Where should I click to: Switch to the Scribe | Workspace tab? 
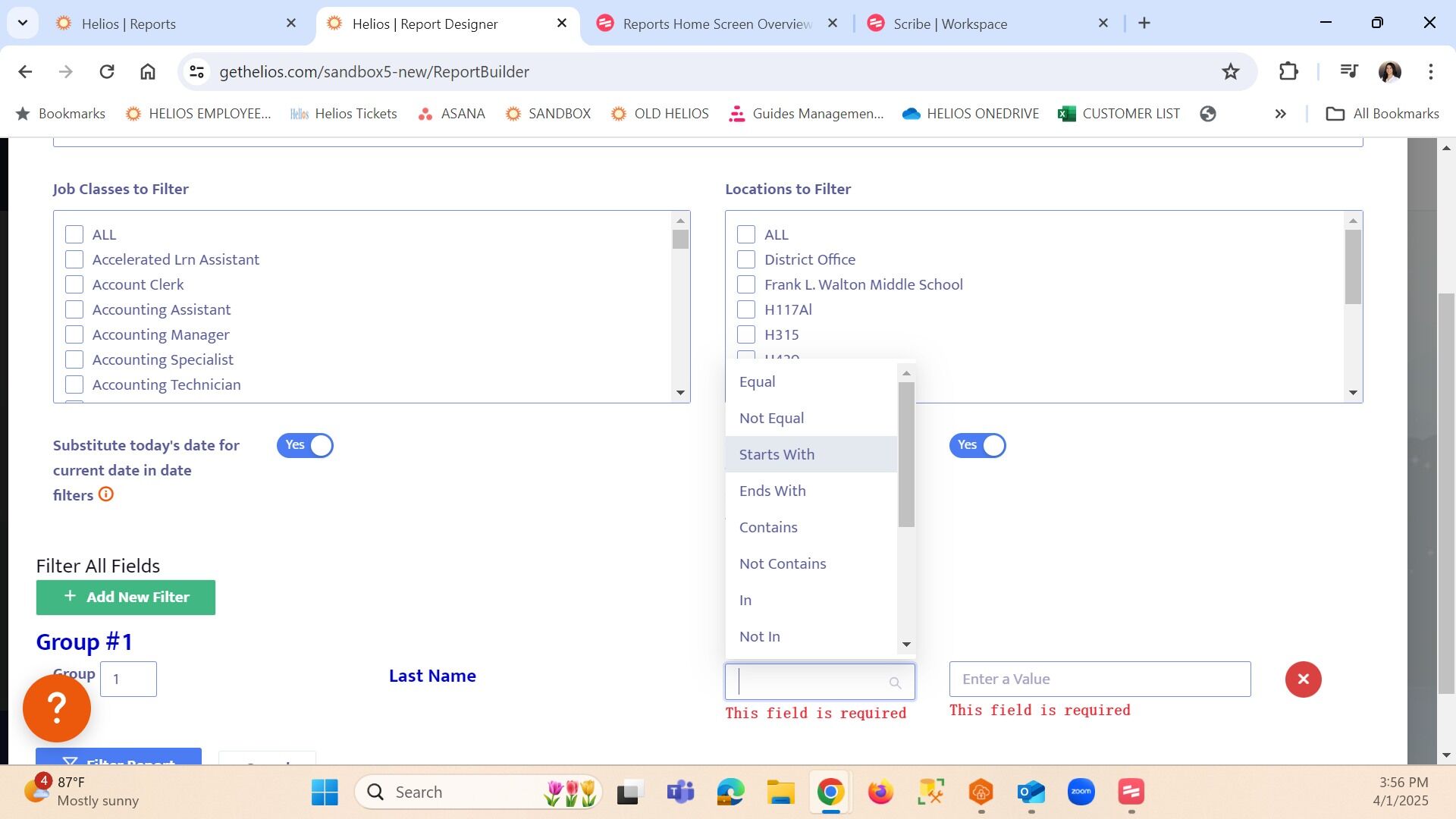pos(949,24)
